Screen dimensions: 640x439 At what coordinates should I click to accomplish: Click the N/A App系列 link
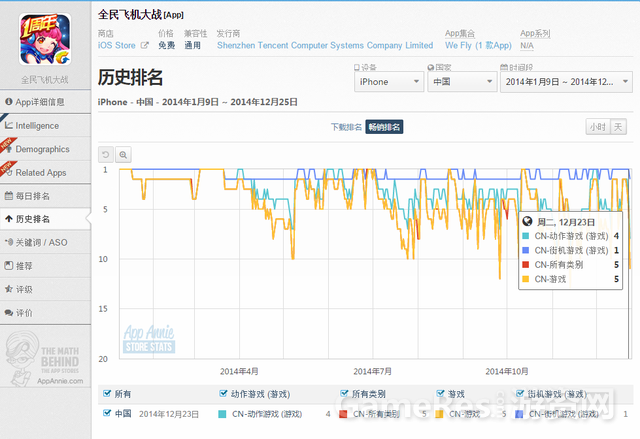[x=527, y=45]
